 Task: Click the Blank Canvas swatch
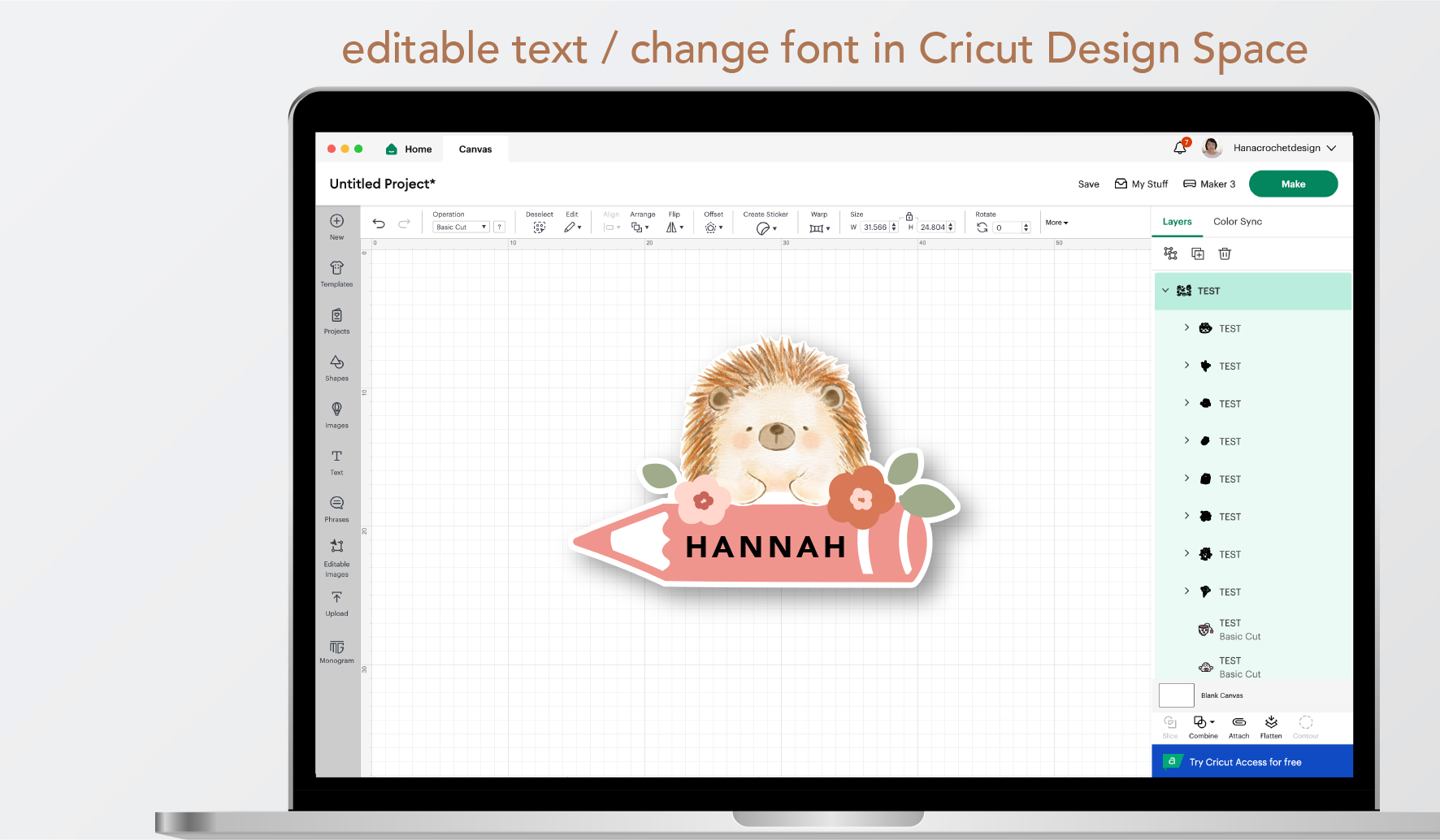pyautogui.click(x=1176, y=695)
